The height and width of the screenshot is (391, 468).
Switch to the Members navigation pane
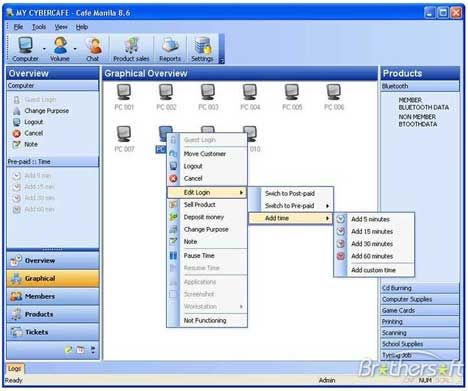tap(53, 296)
